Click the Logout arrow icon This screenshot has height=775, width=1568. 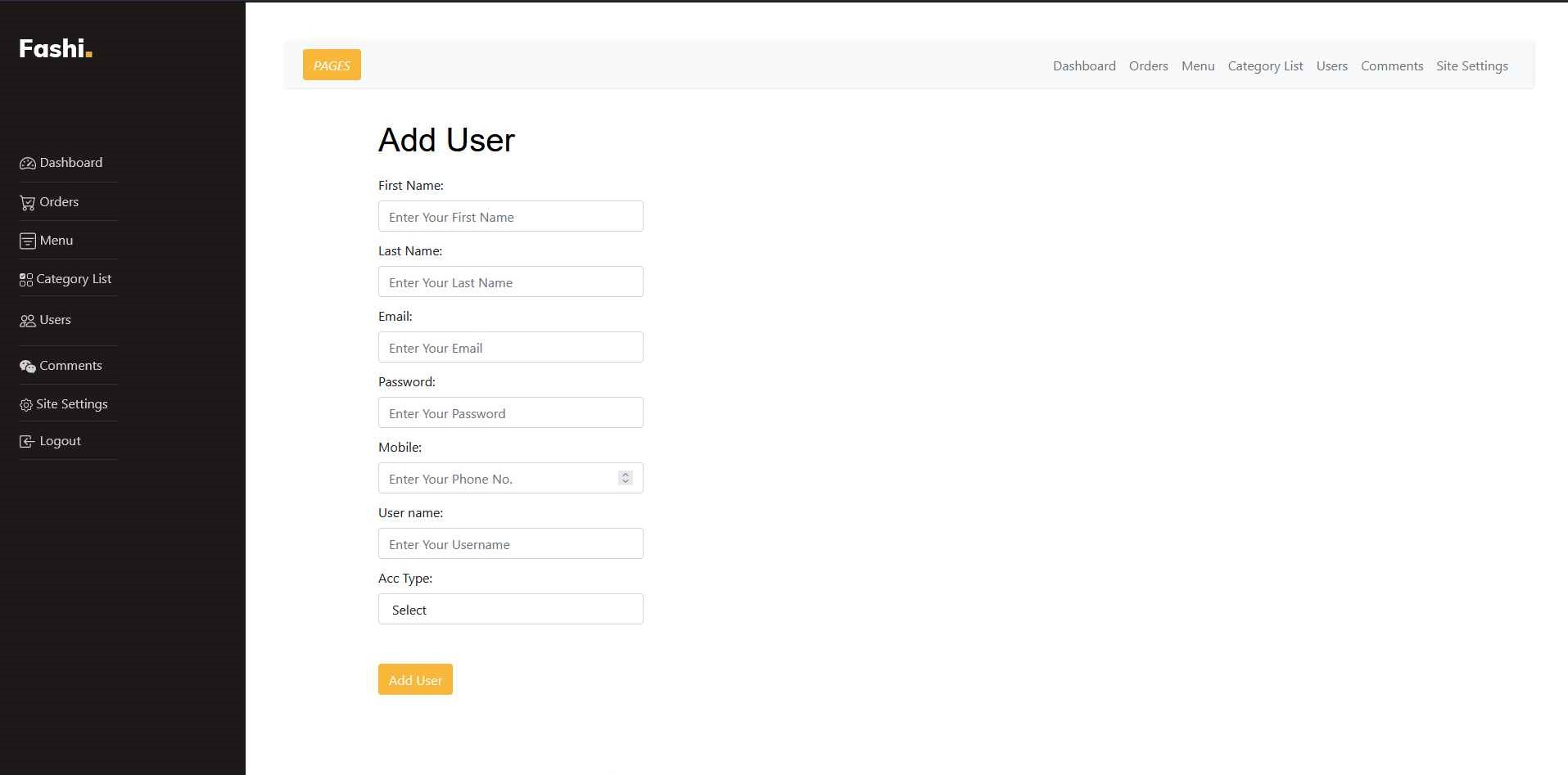click(x=27, y=442)
